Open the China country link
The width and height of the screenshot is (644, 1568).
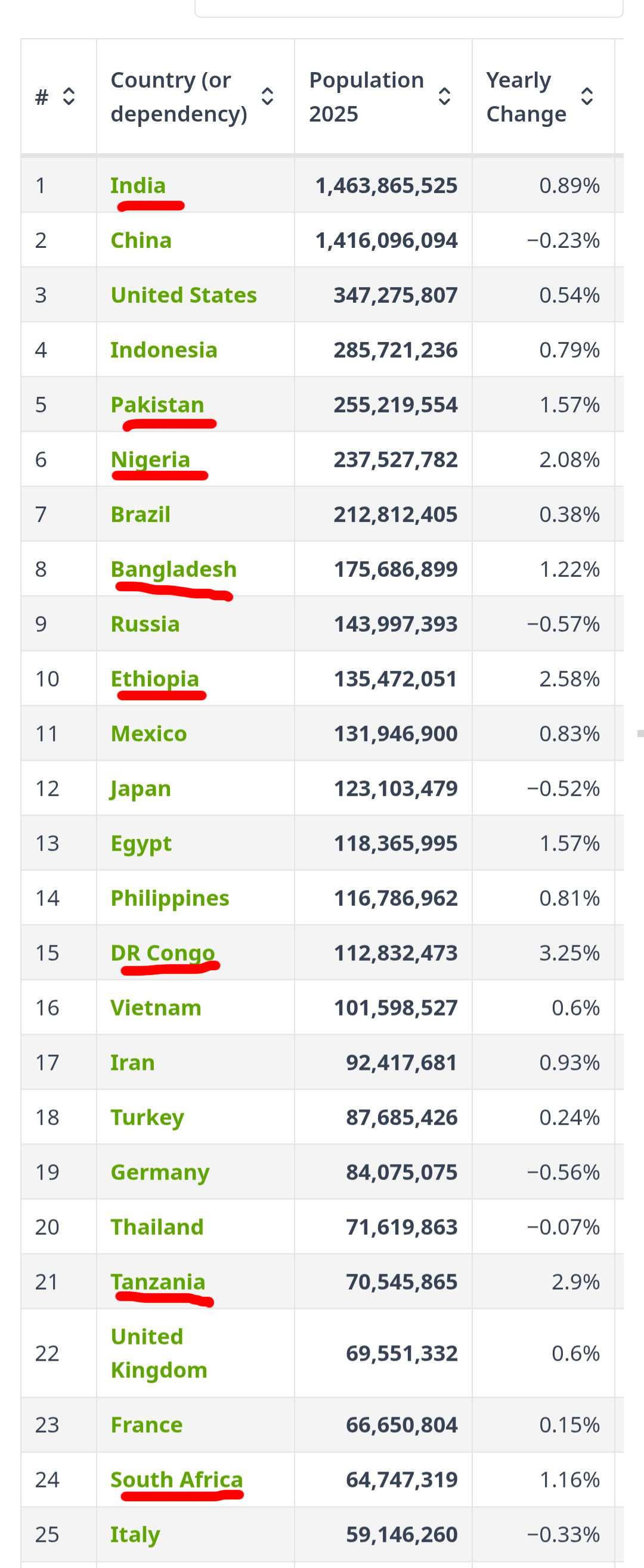(141, 240)
